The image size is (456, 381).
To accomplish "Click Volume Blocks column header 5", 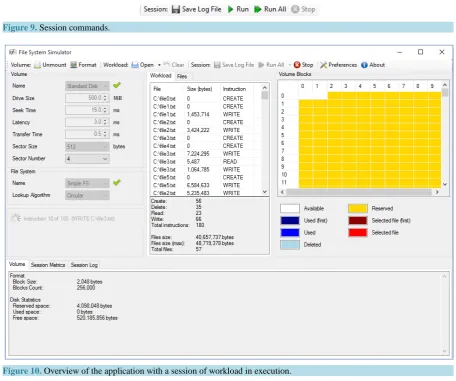I will point(374,86).
